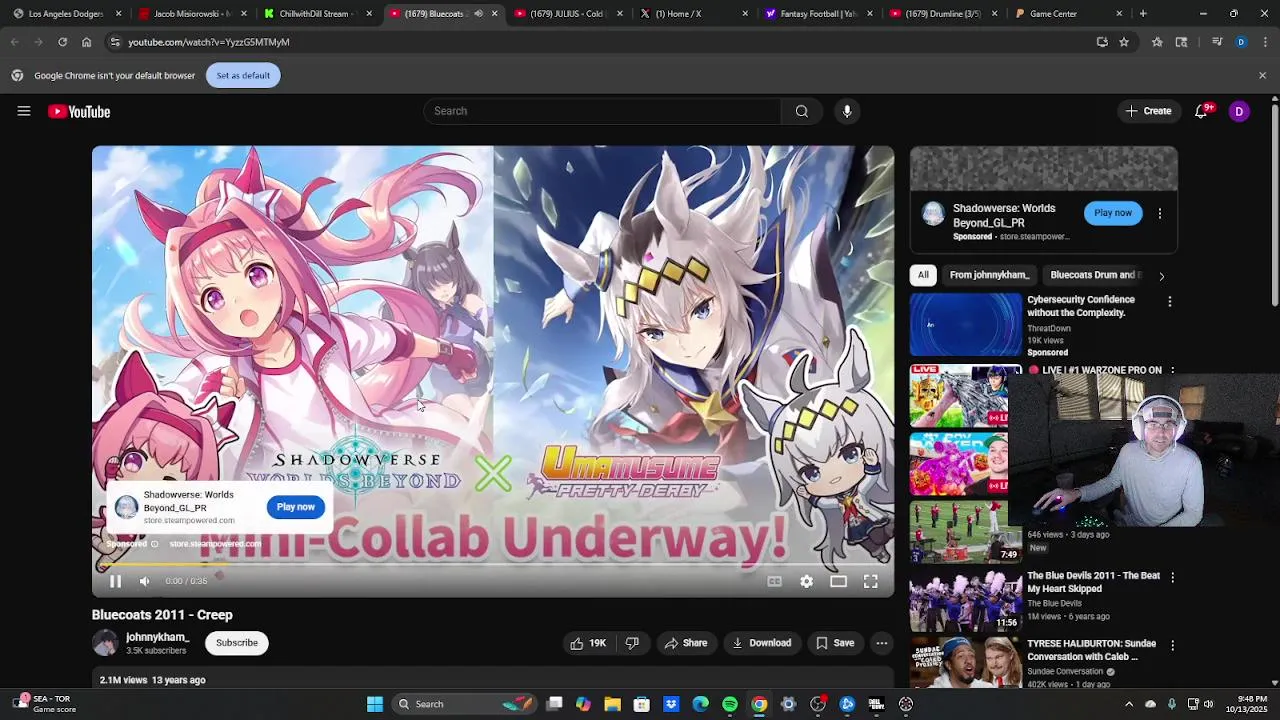Focus the YouTube search field
This screenshot has width=1280, height=720.
click(x=602, y=111)
